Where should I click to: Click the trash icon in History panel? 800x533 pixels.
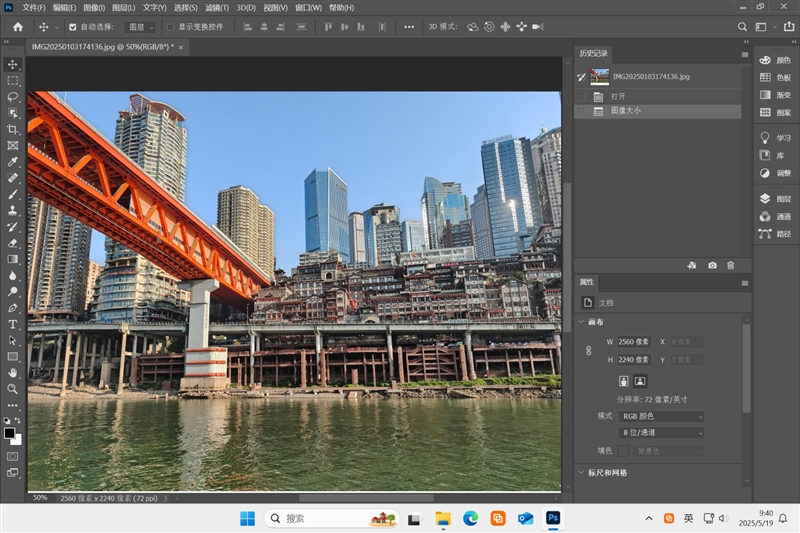(730, 265)
